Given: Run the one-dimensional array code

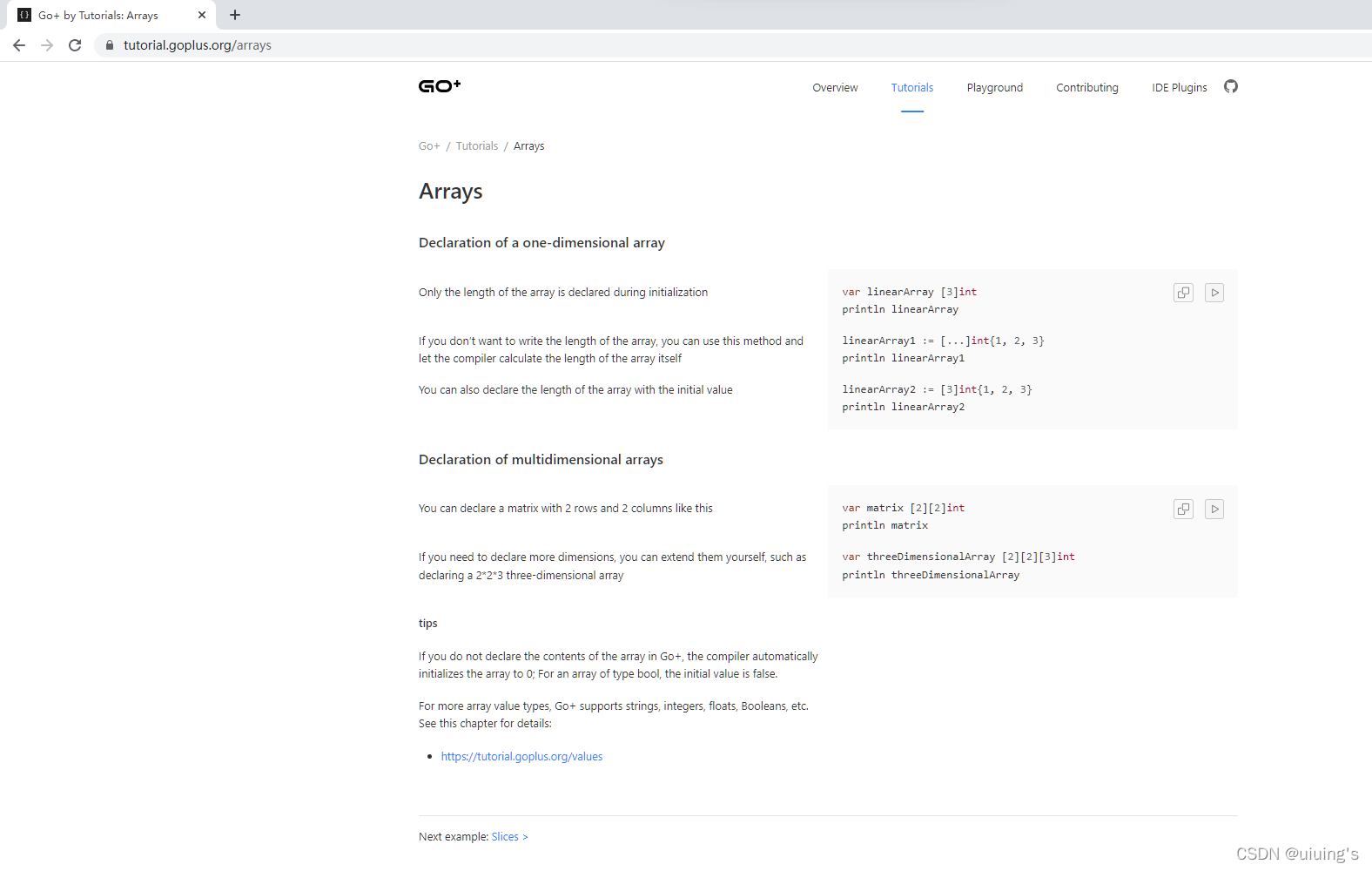Looking at the screenshot, I should [x=1214, y=293].
